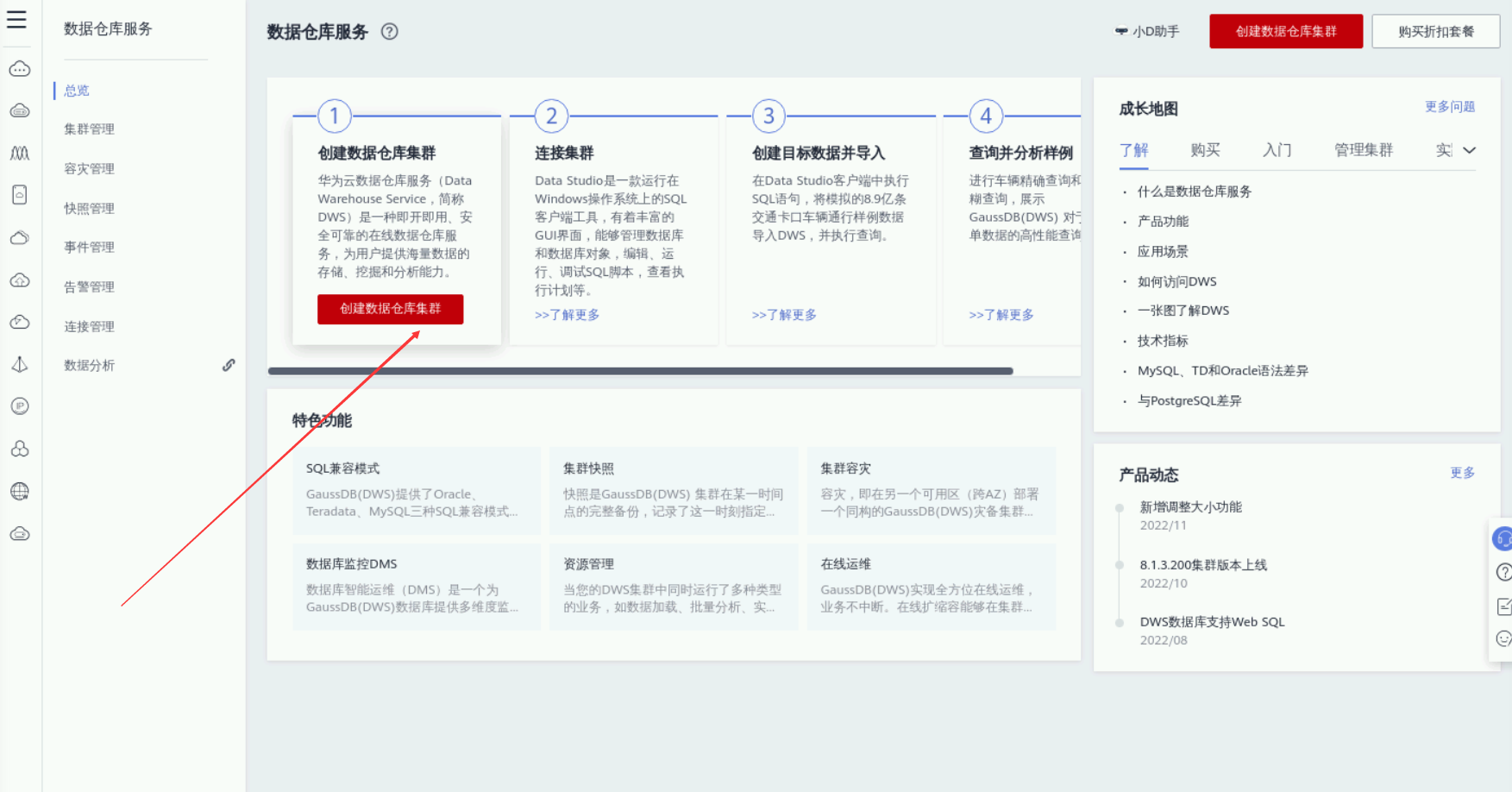The image size is (1512, 792).
Task: Open the 更多问题 link
Action: coord(1450,107)
